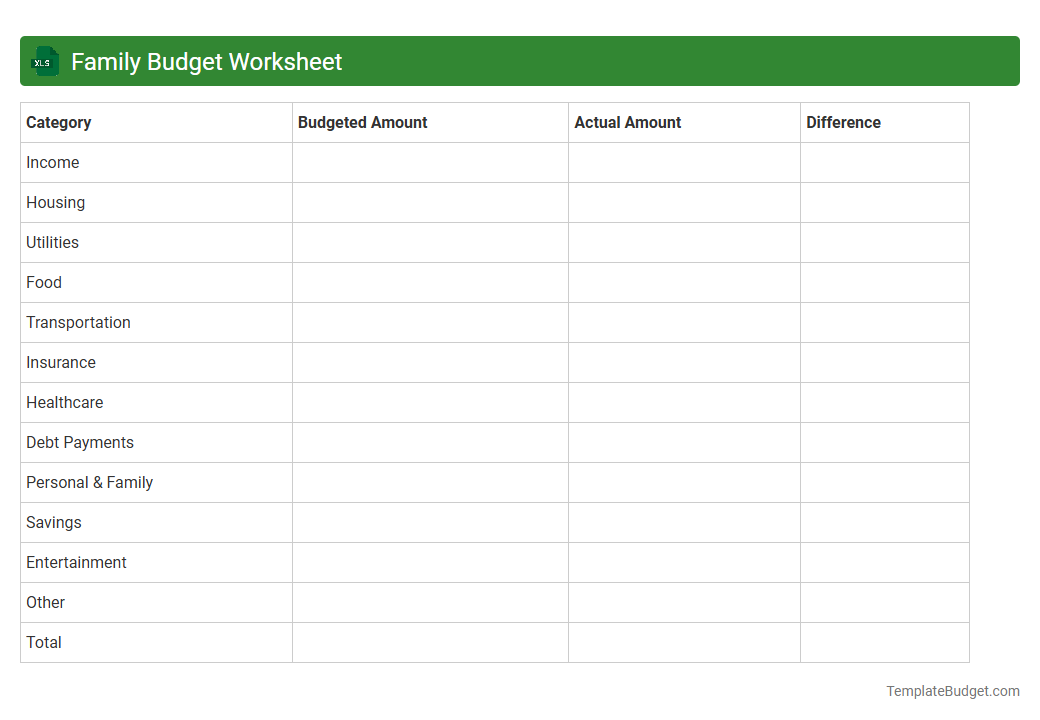This screenshot has width=1040, height=720.
Task: Select the Budgeted Amount column header
Action: click(x=362, y=122)
